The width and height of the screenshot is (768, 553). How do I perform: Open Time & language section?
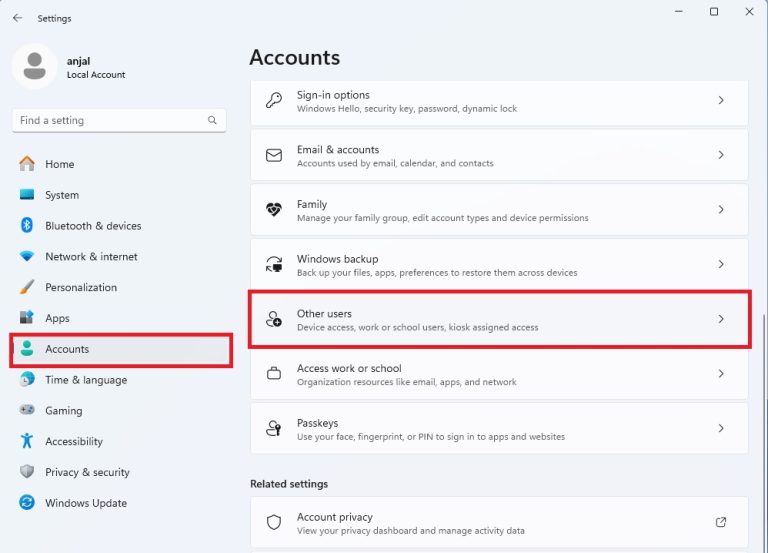(85, 380)
